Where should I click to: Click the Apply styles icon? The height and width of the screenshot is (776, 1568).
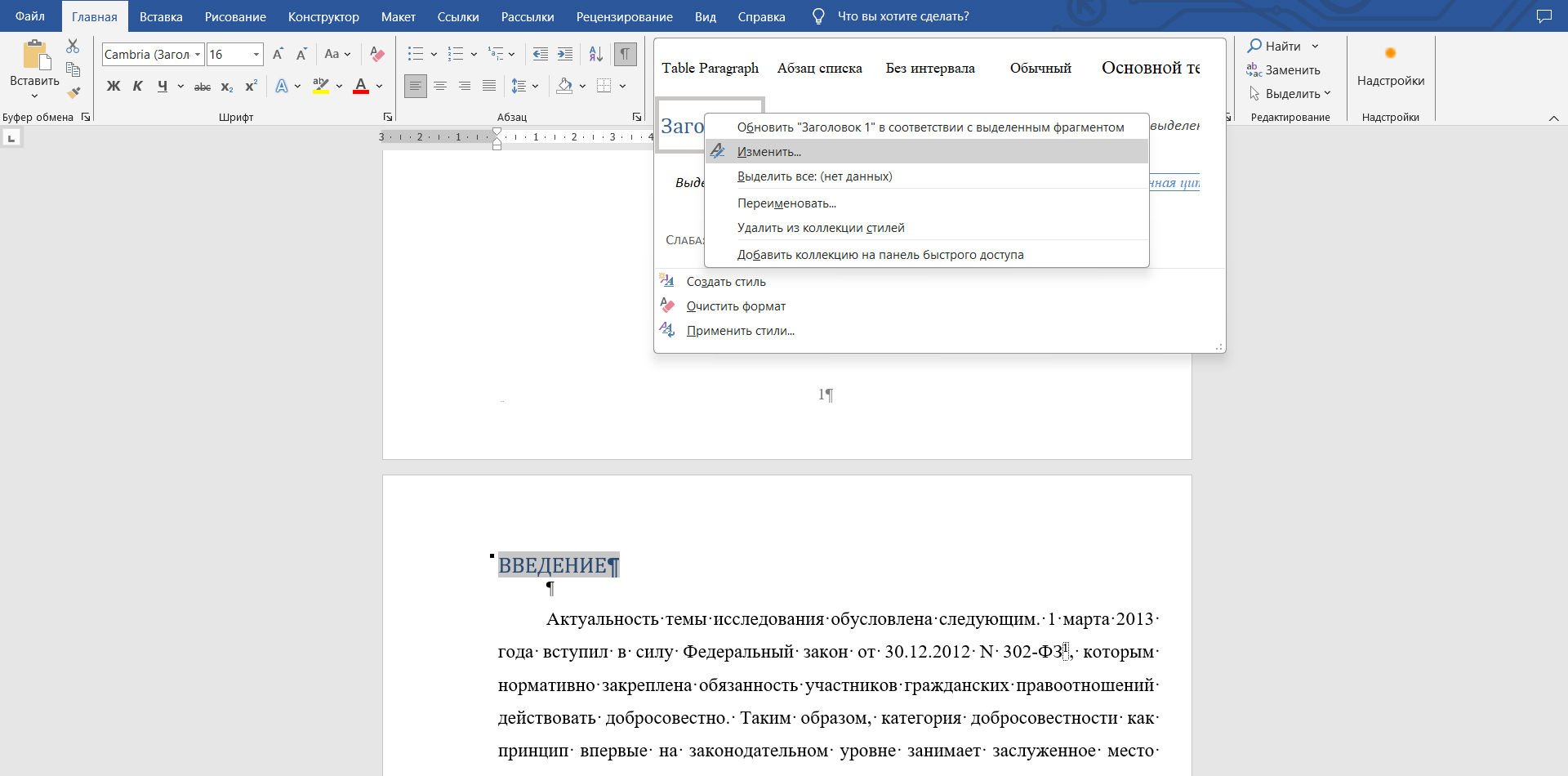pos(667,330)
